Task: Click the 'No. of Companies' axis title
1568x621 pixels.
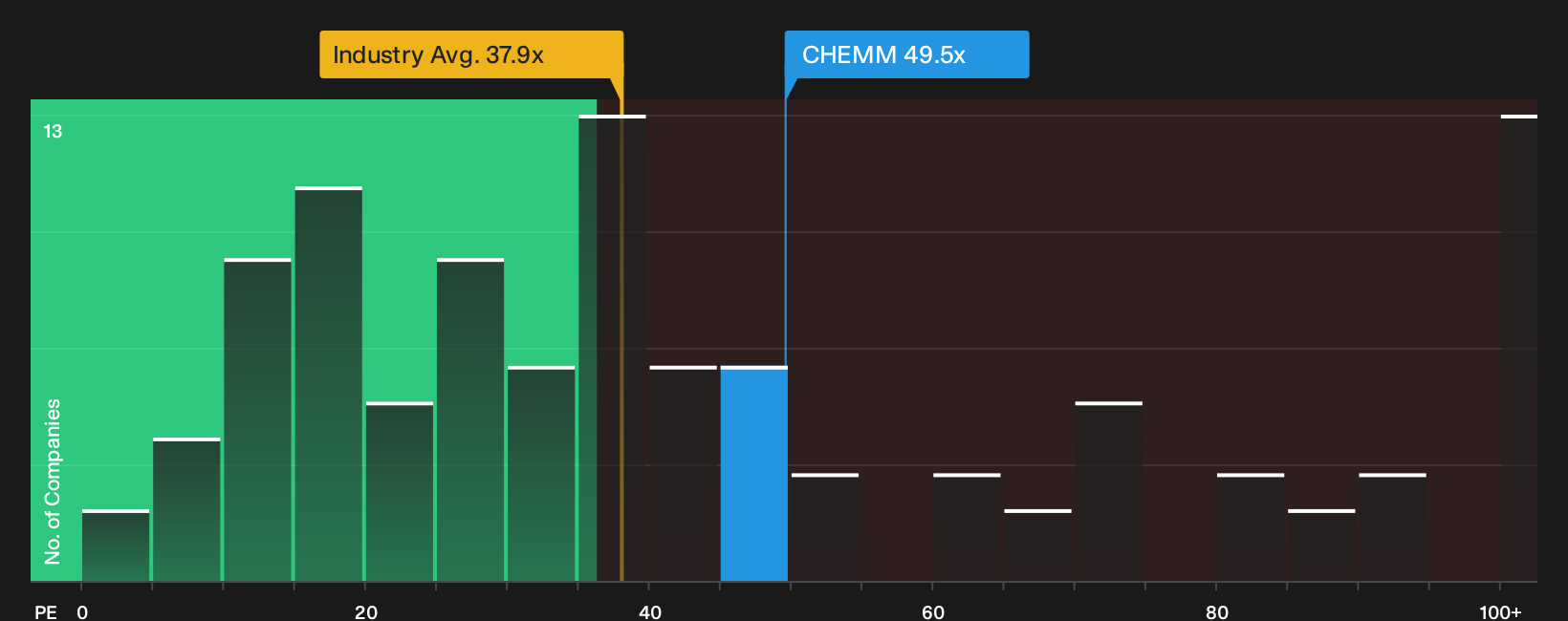Action: [53, 482]
